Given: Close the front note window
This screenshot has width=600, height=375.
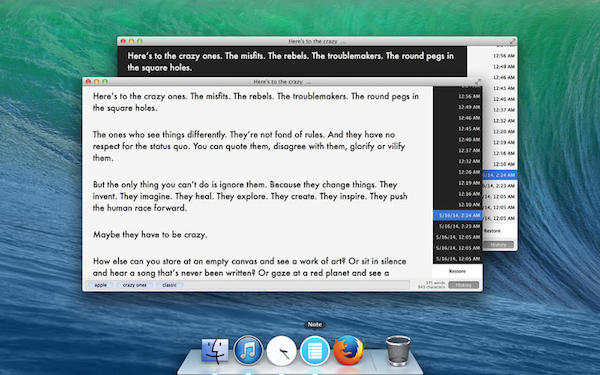Looking at the screenshot, I should tap(88, 82).
